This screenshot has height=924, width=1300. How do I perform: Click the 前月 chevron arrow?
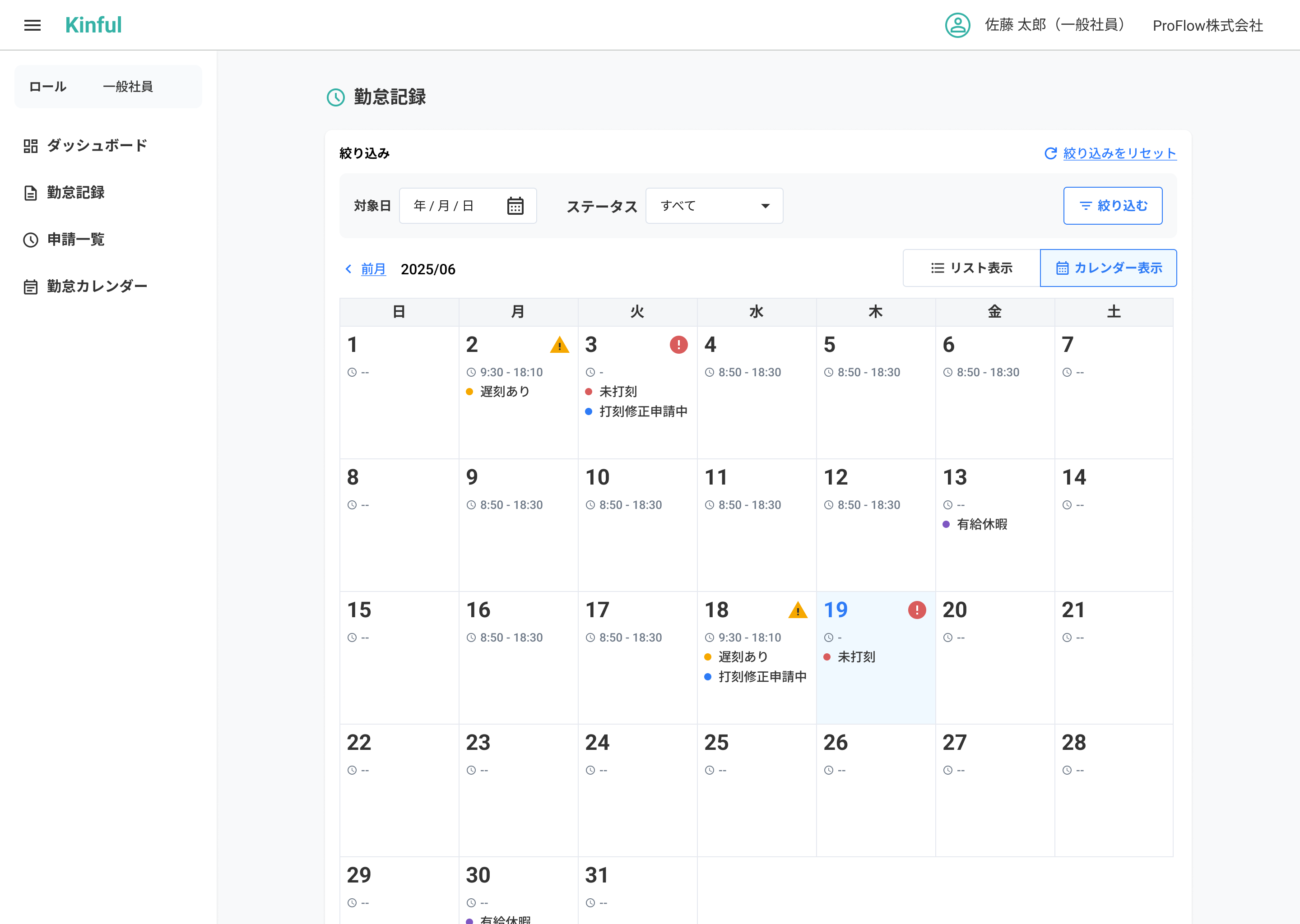(x=348, y=268)
